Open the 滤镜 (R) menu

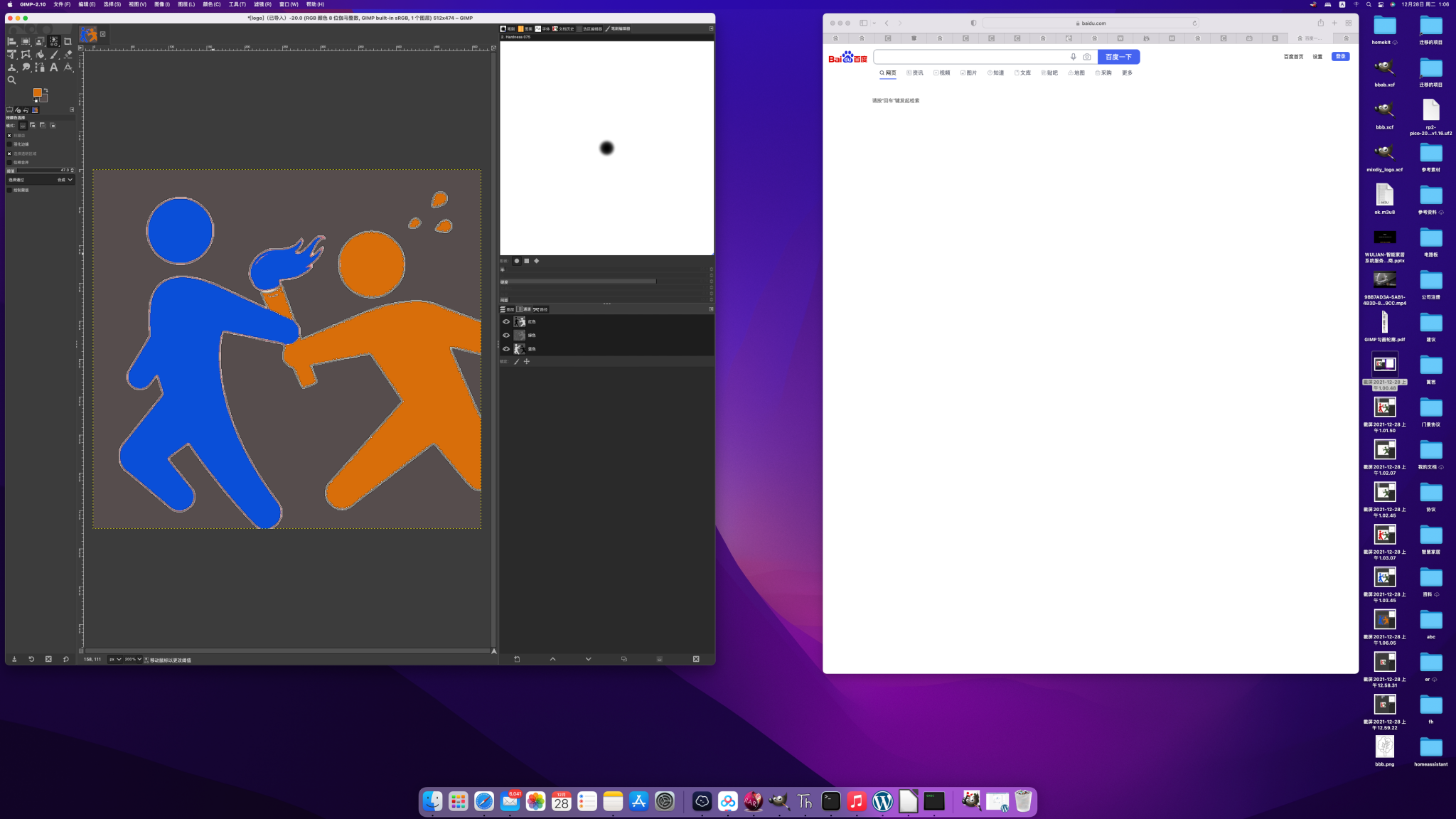point(262,4)
